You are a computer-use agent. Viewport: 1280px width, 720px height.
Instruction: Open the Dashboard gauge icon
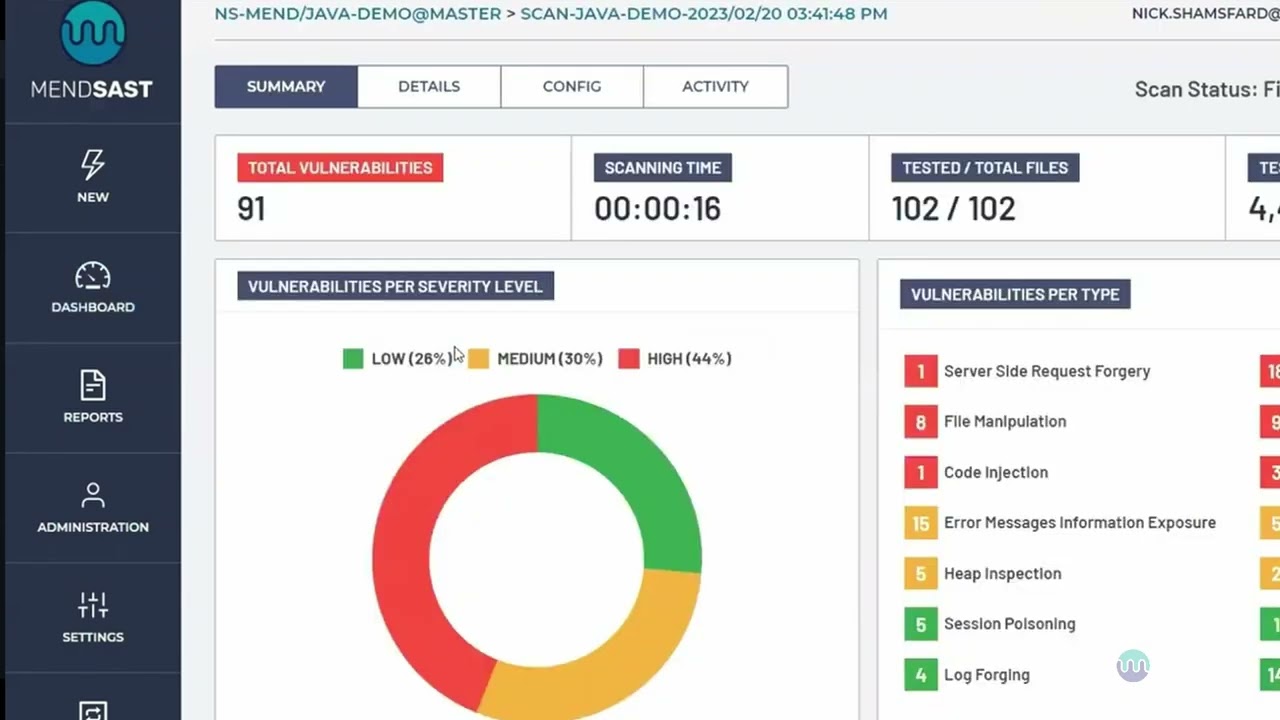tap(93, 276)
